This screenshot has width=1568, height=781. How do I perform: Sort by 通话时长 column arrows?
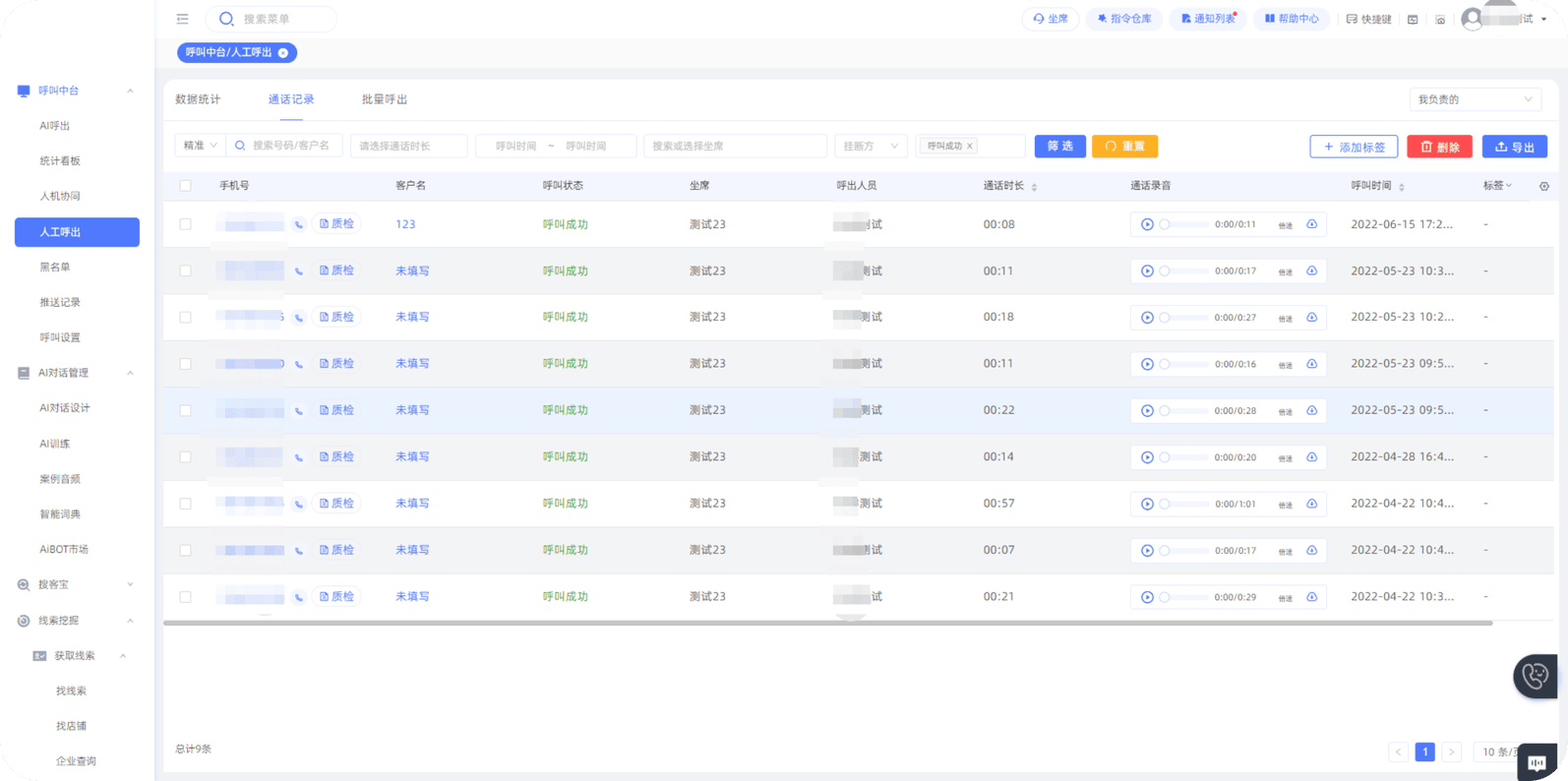1034,186
